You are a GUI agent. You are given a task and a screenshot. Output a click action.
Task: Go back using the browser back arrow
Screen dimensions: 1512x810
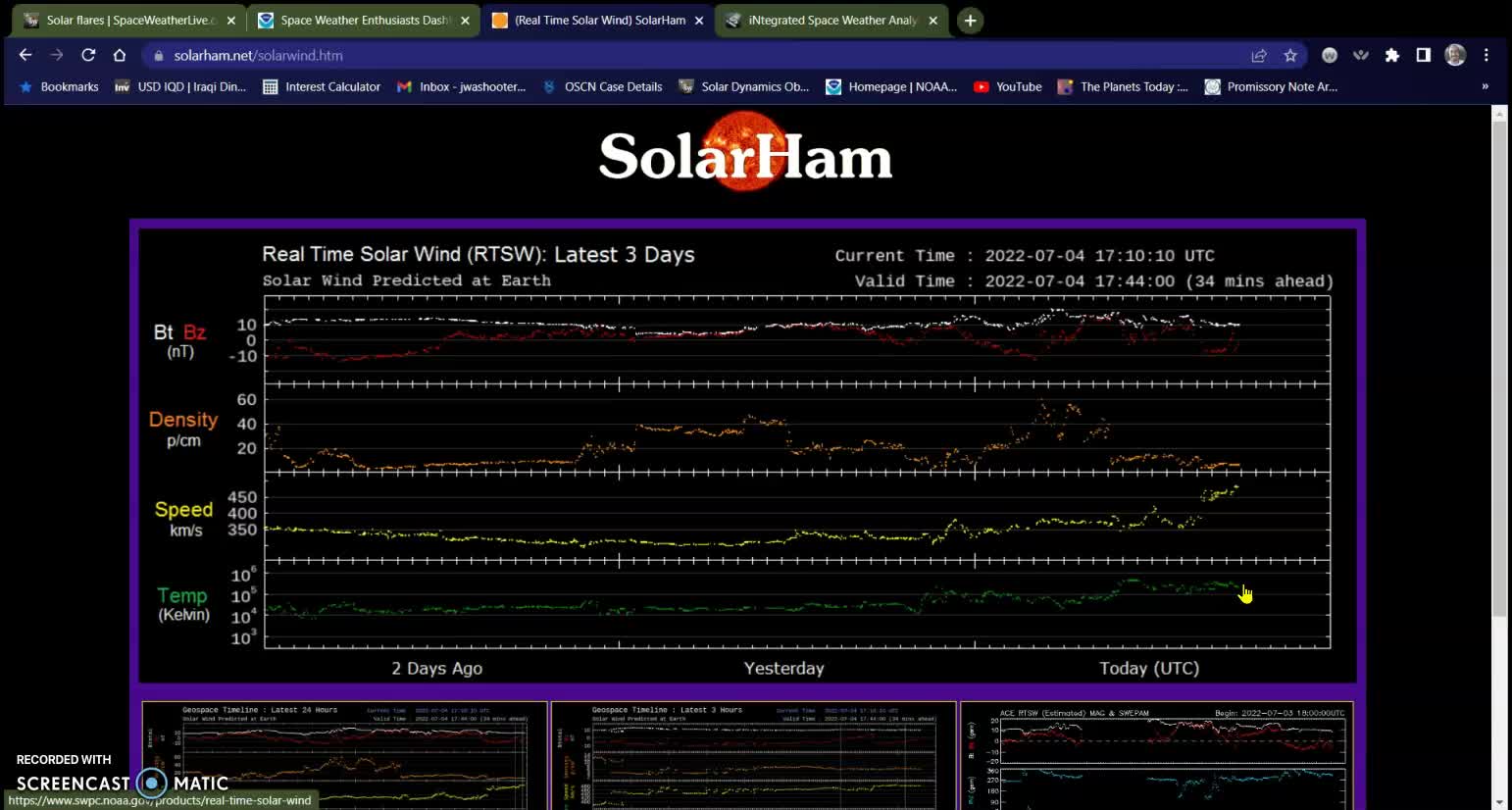click(x=25, y=55)
